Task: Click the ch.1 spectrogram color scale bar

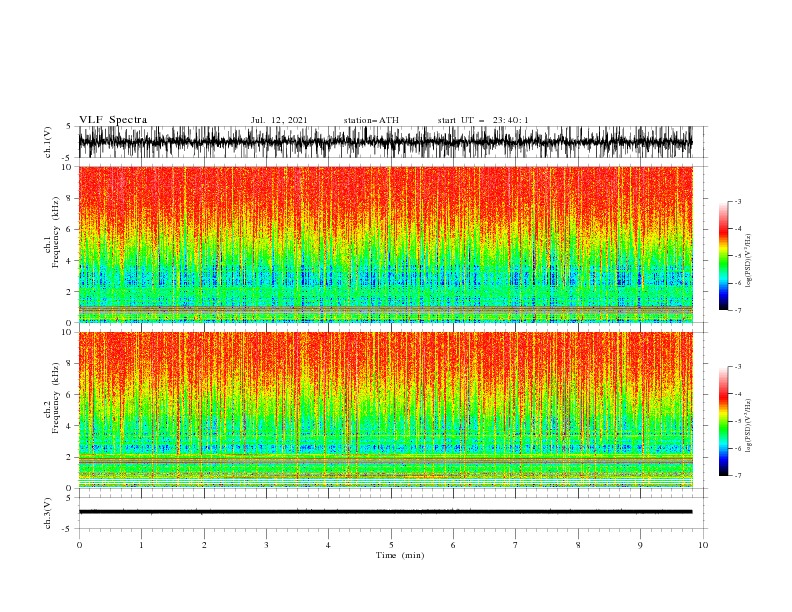Action: pyautogui.click(x=723, y=256)
